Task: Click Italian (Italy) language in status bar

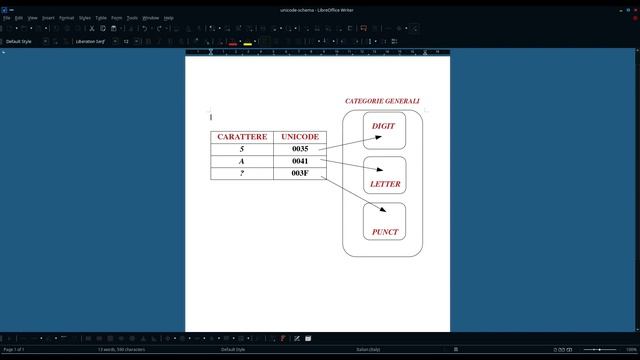Action: [368, 349]
